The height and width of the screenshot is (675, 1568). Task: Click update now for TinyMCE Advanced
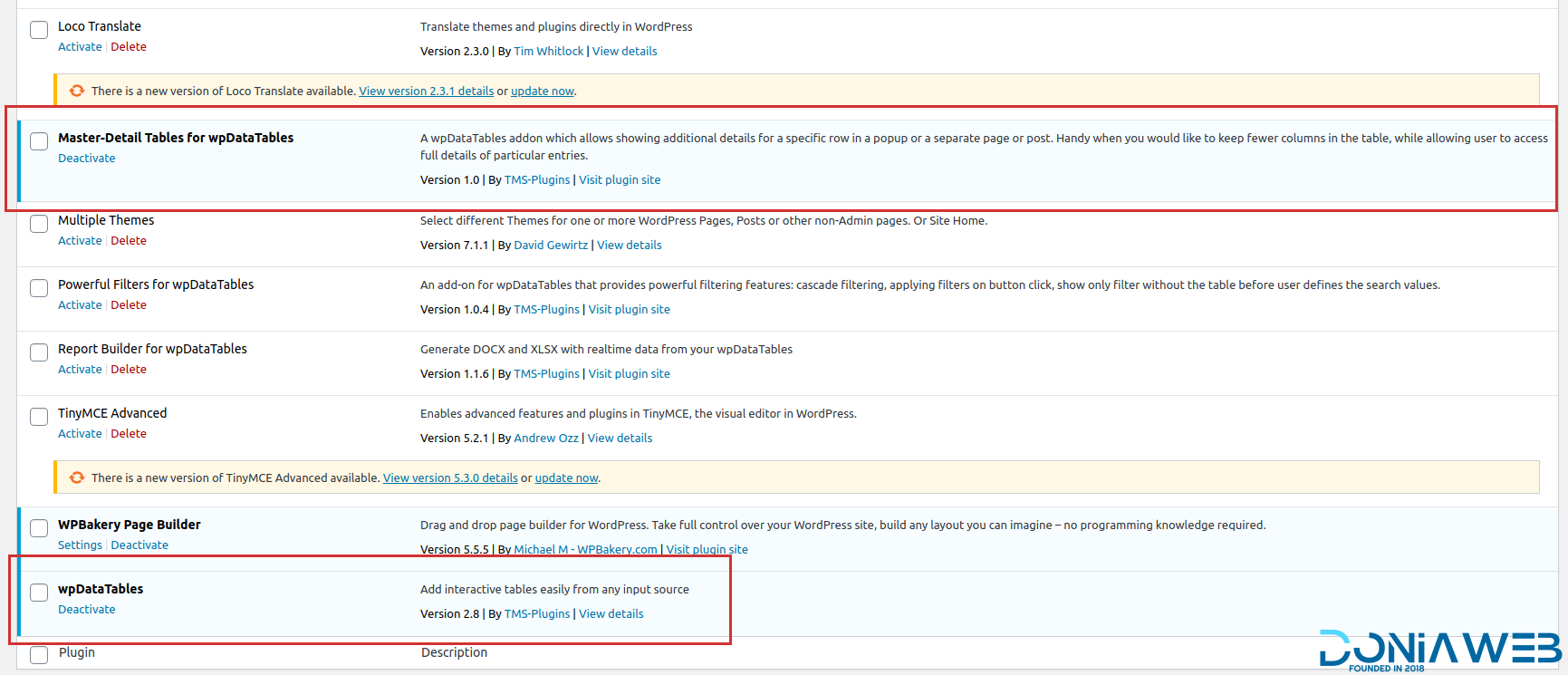click(567, 478)
